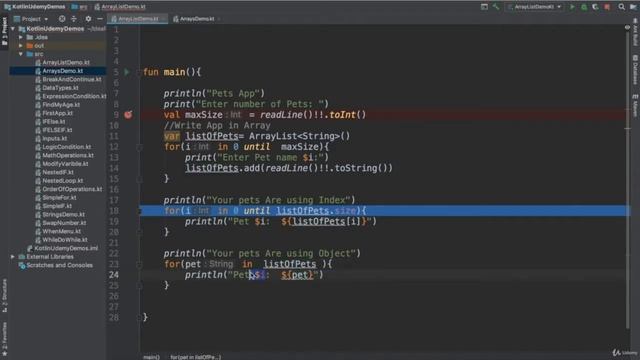The width and height of the screenshot is (640, 360).
Task: Run the ArrayListDemoKt configuration
Action: (x=572, y=7)
